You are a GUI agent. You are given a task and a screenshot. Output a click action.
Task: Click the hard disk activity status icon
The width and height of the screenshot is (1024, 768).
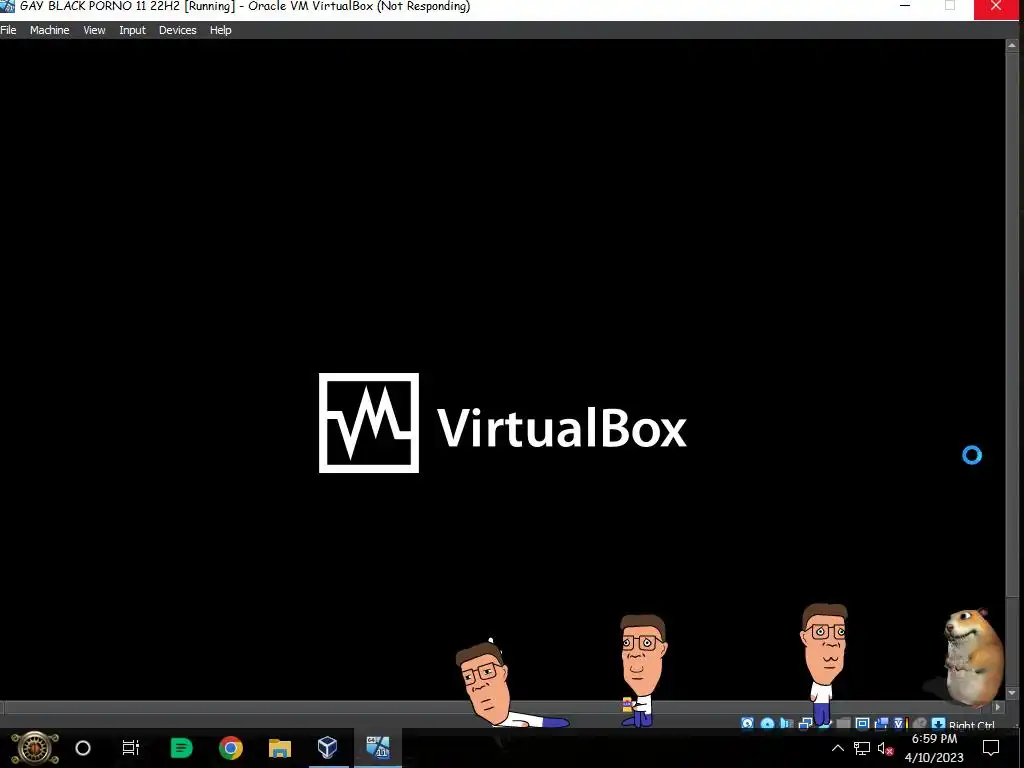pyautogui.click(x=748, y=724)
